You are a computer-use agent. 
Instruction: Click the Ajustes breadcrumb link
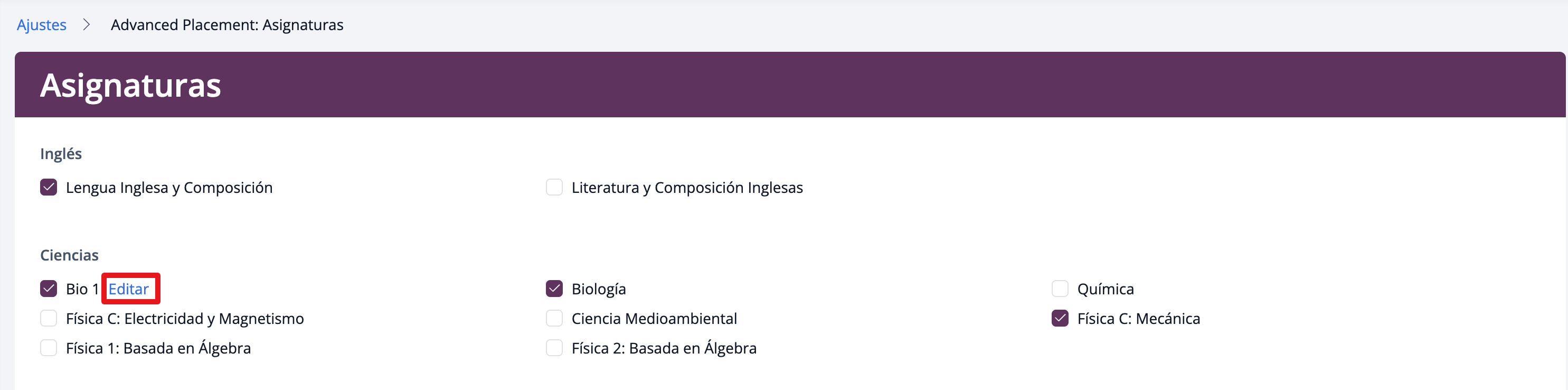tap(41, 25)
